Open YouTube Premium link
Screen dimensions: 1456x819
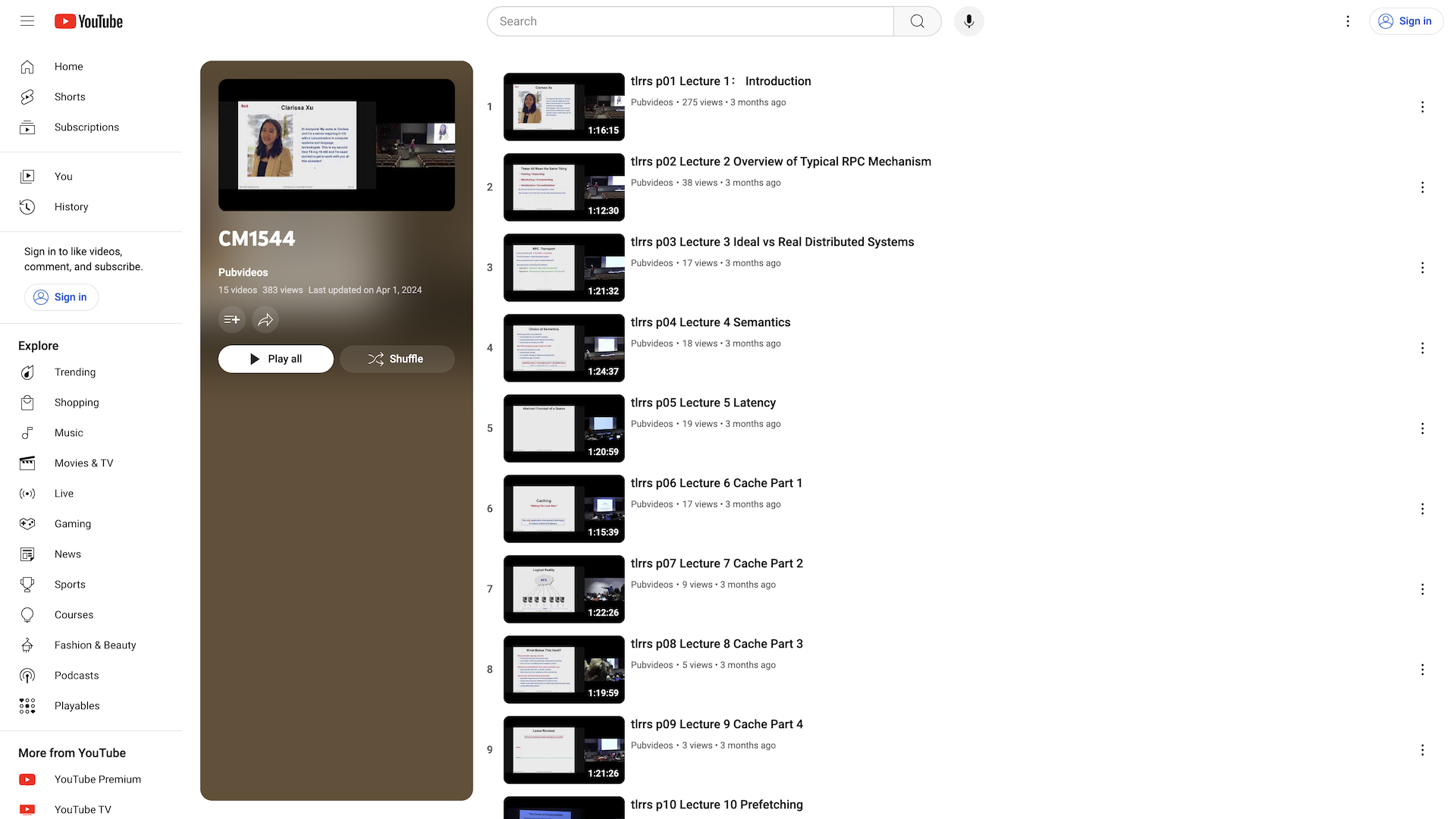click(91, 780)
